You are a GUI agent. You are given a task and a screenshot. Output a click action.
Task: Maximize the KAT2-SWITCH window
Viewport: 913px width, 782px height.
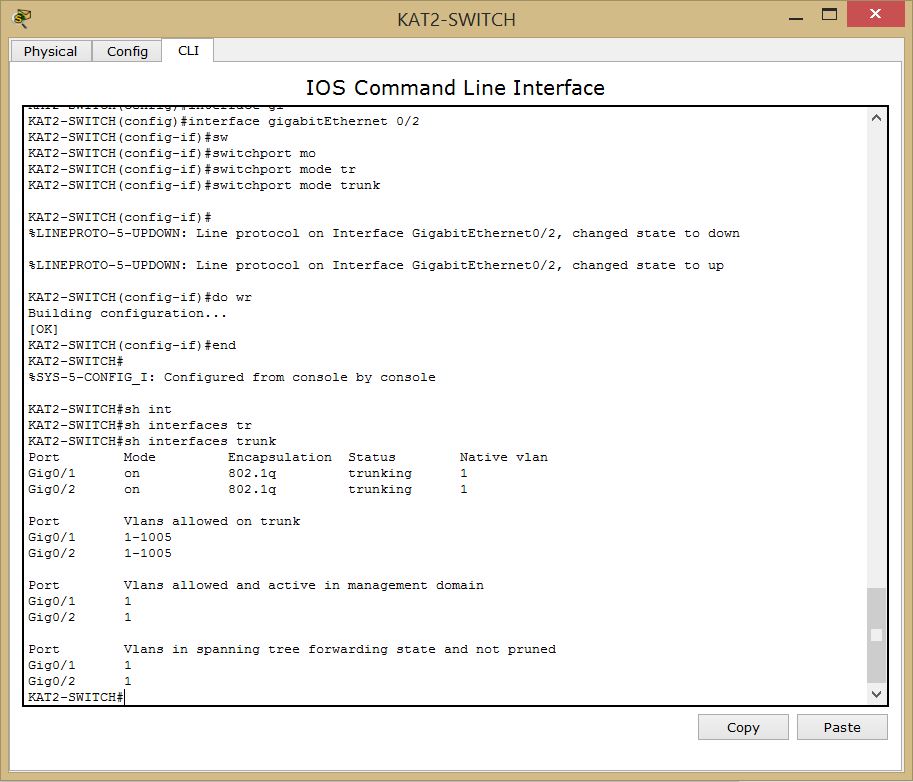point(829,15)
